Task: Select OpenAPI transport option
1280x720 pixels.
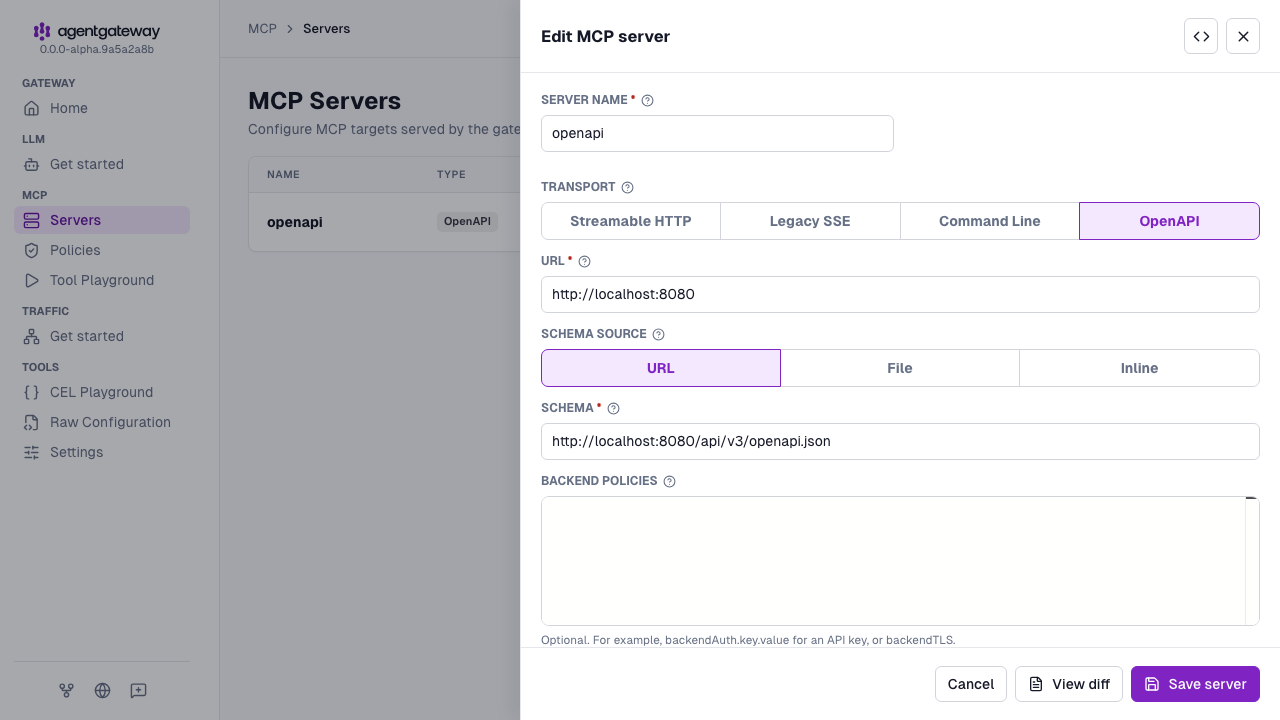Action: (x=1169, y=221)
